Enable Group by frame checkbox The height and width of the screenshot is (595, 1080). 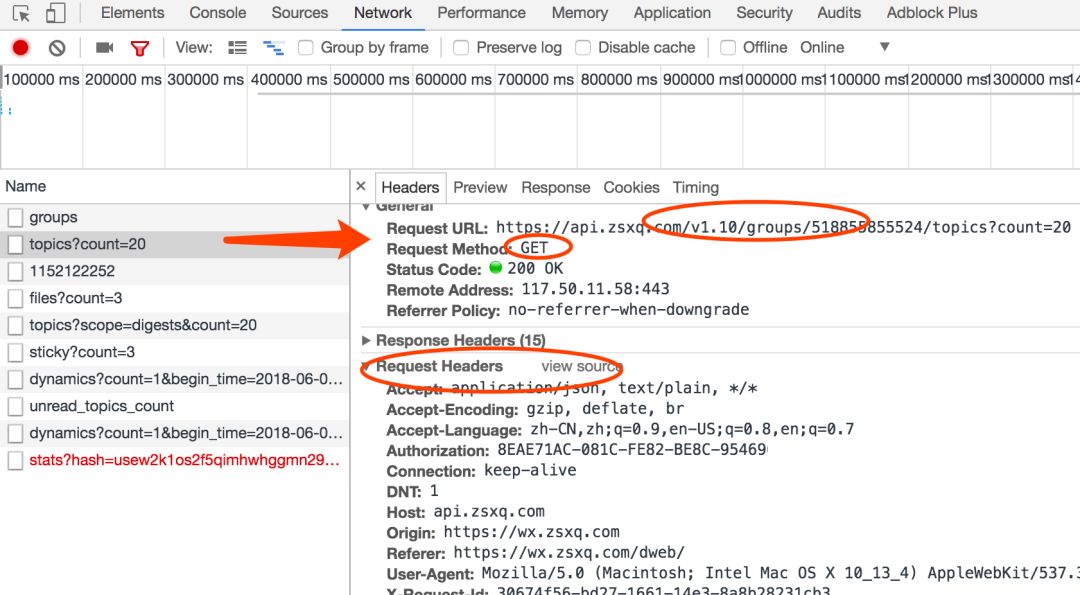306,48
